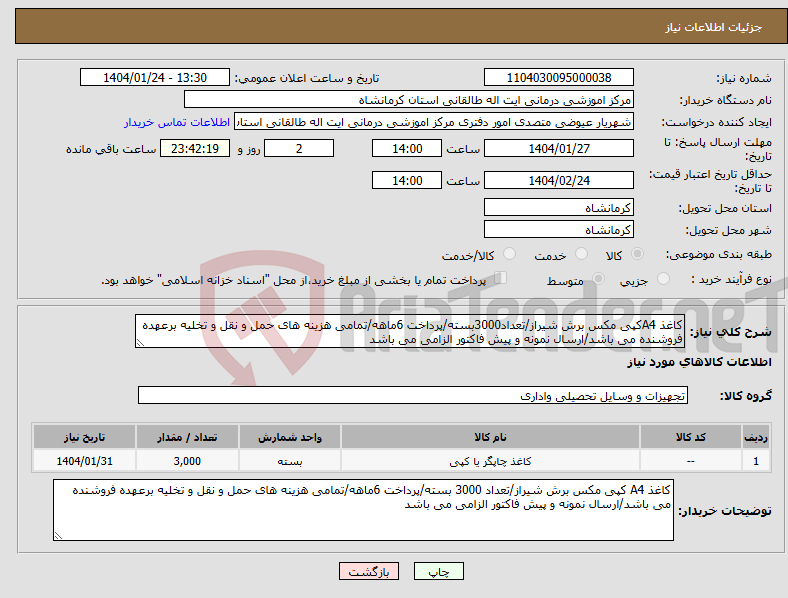Click item name کاغذ چاپگر یا کپی
788x598 pixels.
[x=490, y=461]
